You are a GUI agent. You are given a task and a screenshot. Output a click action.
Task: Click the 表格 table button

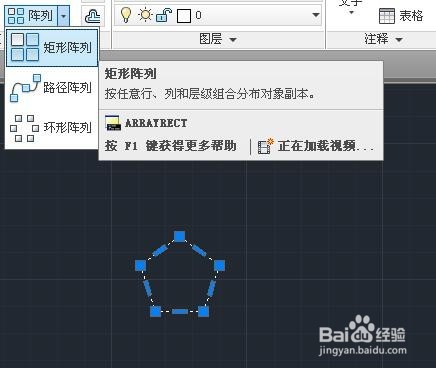(x=401, y=16)
